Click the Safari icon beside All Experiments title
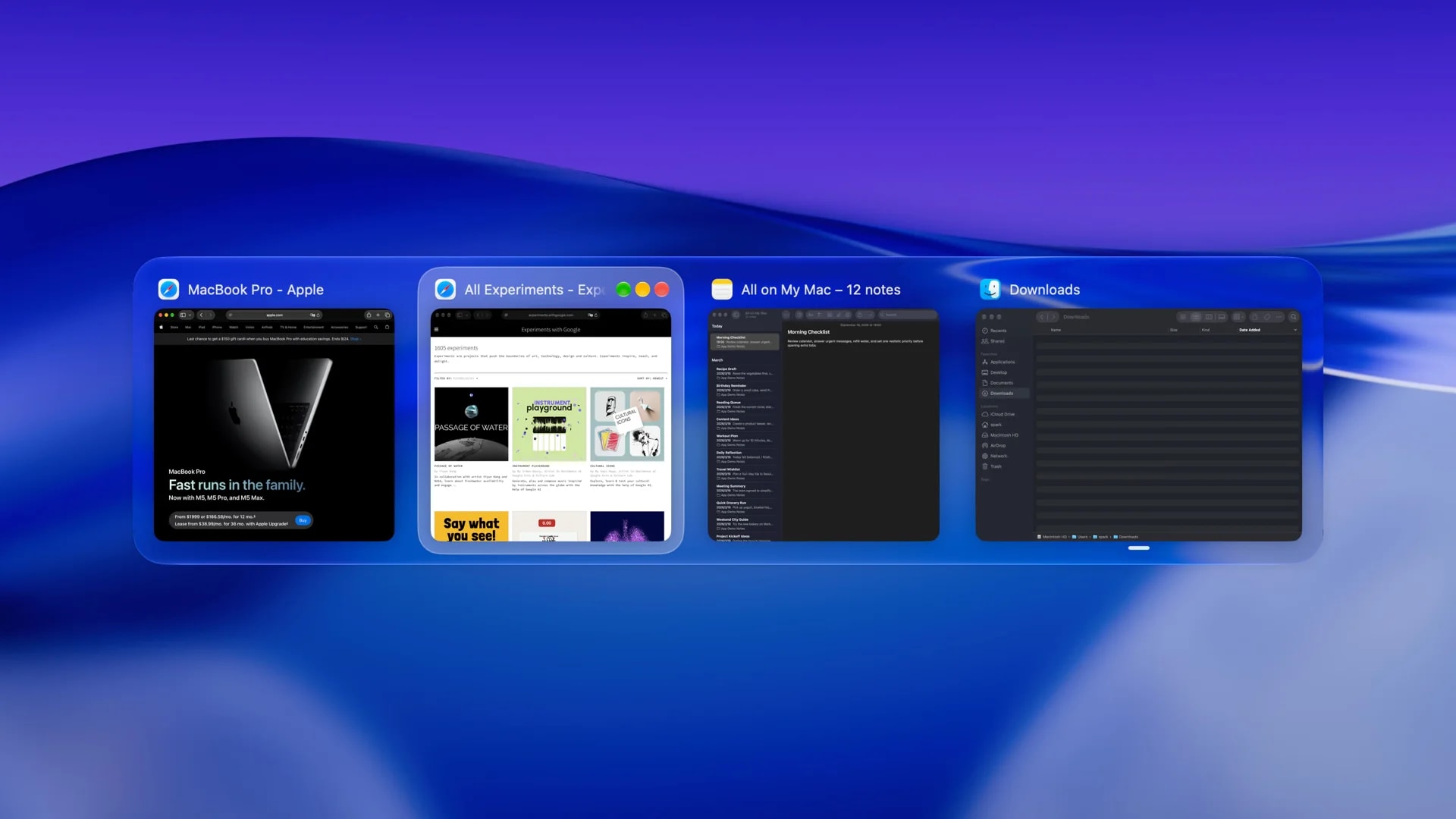This screenshot has height=819, width=1456. pos(445,289)
